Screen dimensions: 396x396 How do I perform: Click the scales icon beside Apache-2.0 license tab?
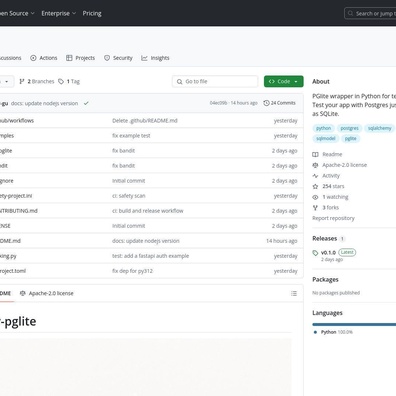pos(23,293)
